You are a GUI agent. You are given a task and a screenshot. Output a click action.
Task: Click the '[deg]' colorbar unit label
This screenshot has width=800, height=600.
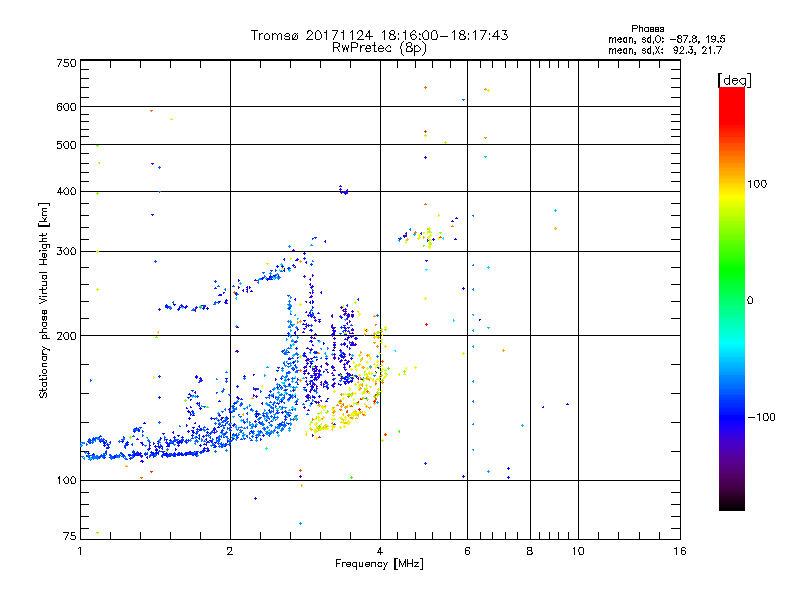click(734, 80)
